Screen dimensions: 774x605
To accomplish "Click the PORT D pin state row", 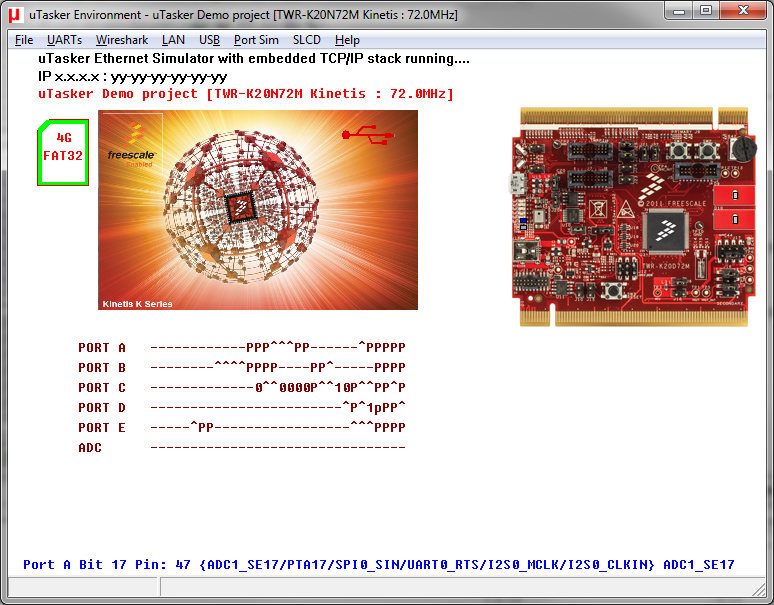I will coord(278,408).
